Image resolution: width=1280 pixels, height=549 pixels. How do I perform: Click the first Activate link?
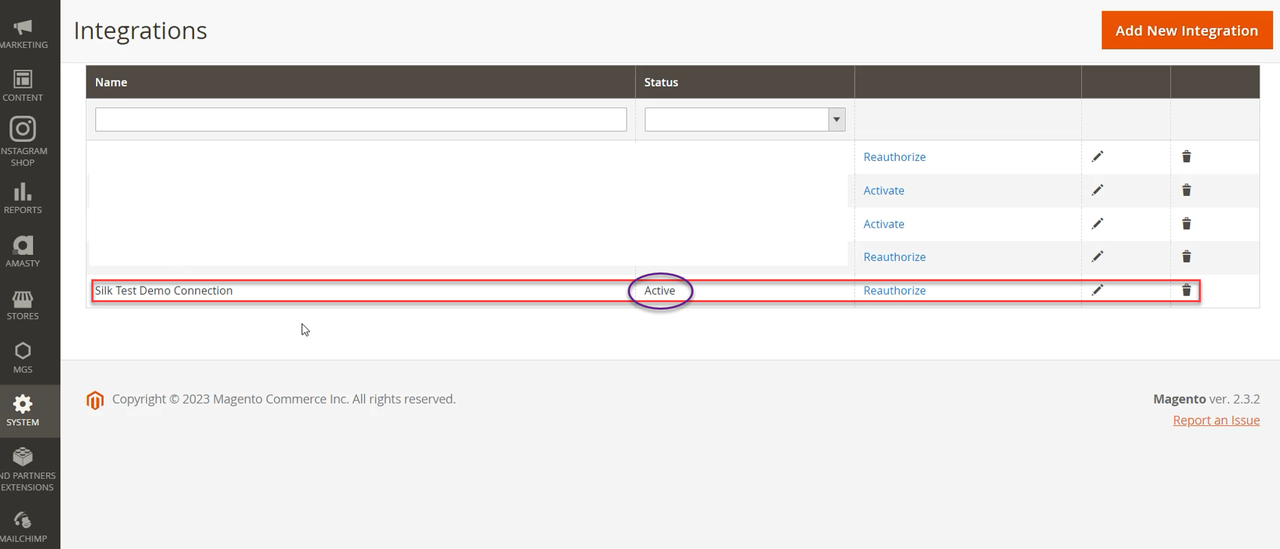(x=883, y=191)
